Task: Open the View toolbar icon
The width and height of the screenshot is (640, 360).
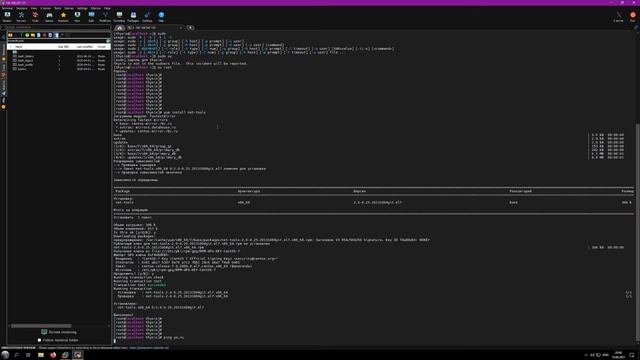Action: click(x=77, y=17)
